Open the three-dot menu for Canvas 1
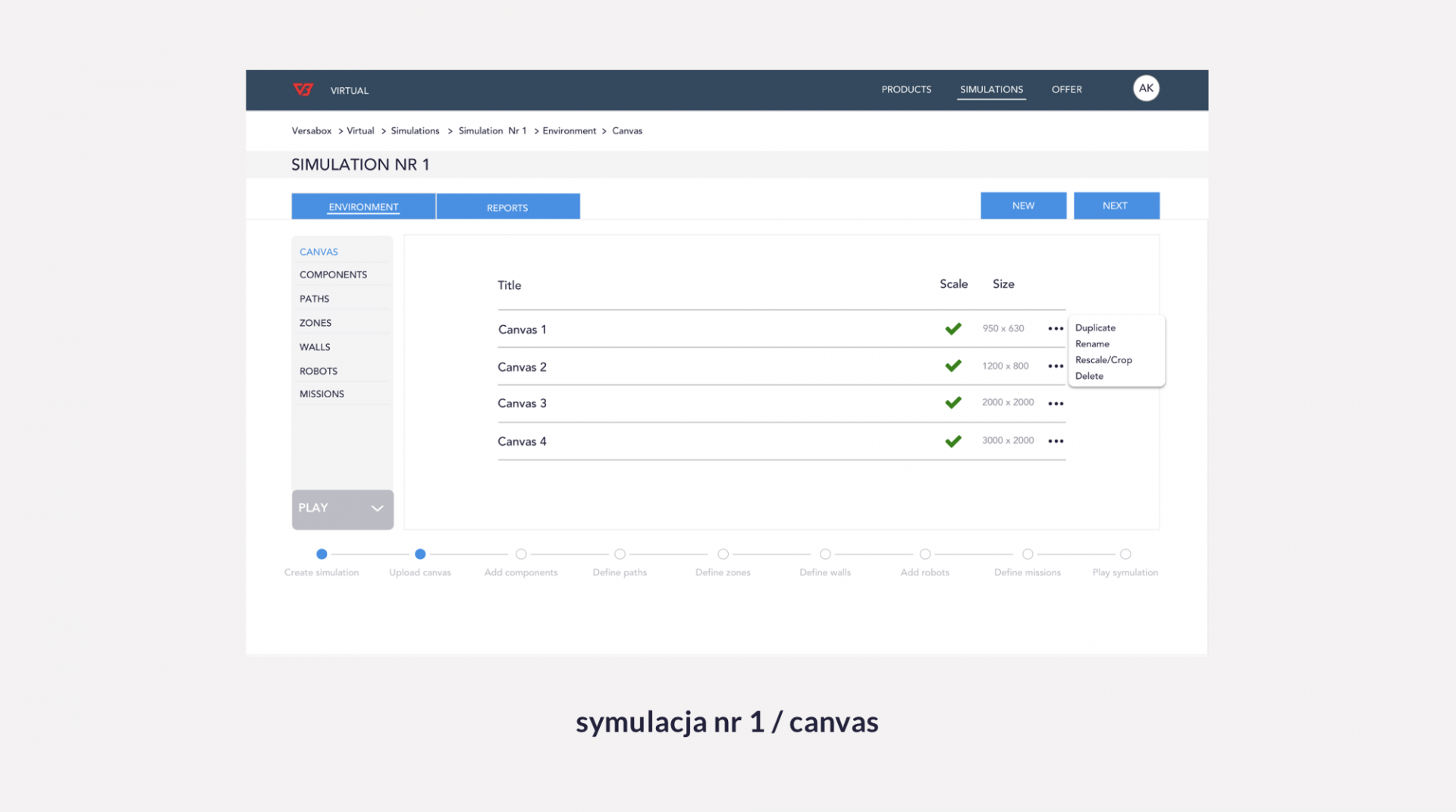Image resolution: width=1456 pixels, height=812 pixels. click(x=1055, y=329)
